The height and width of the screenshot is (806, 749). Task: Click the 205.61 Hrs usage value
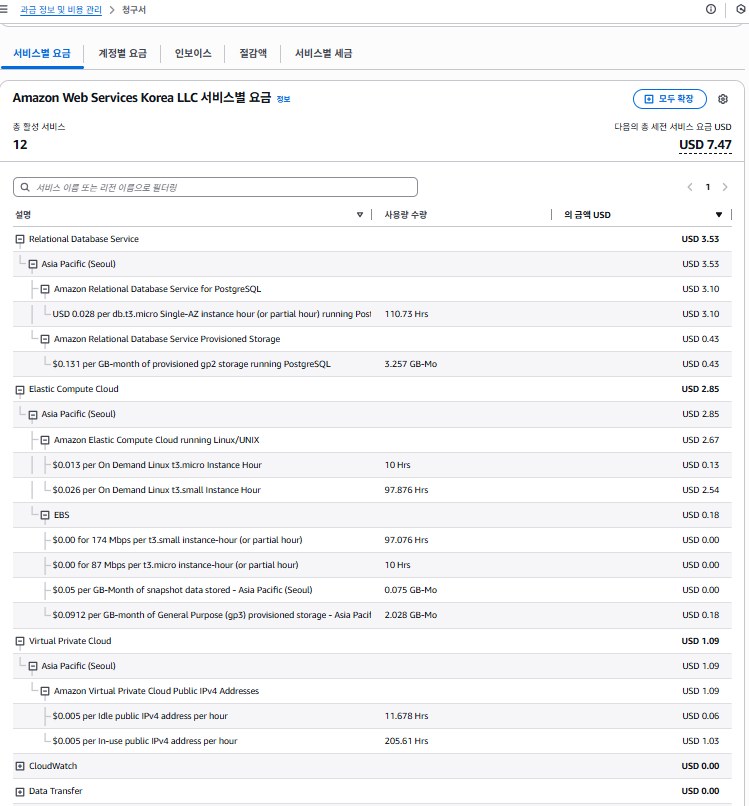coord(406,741)
